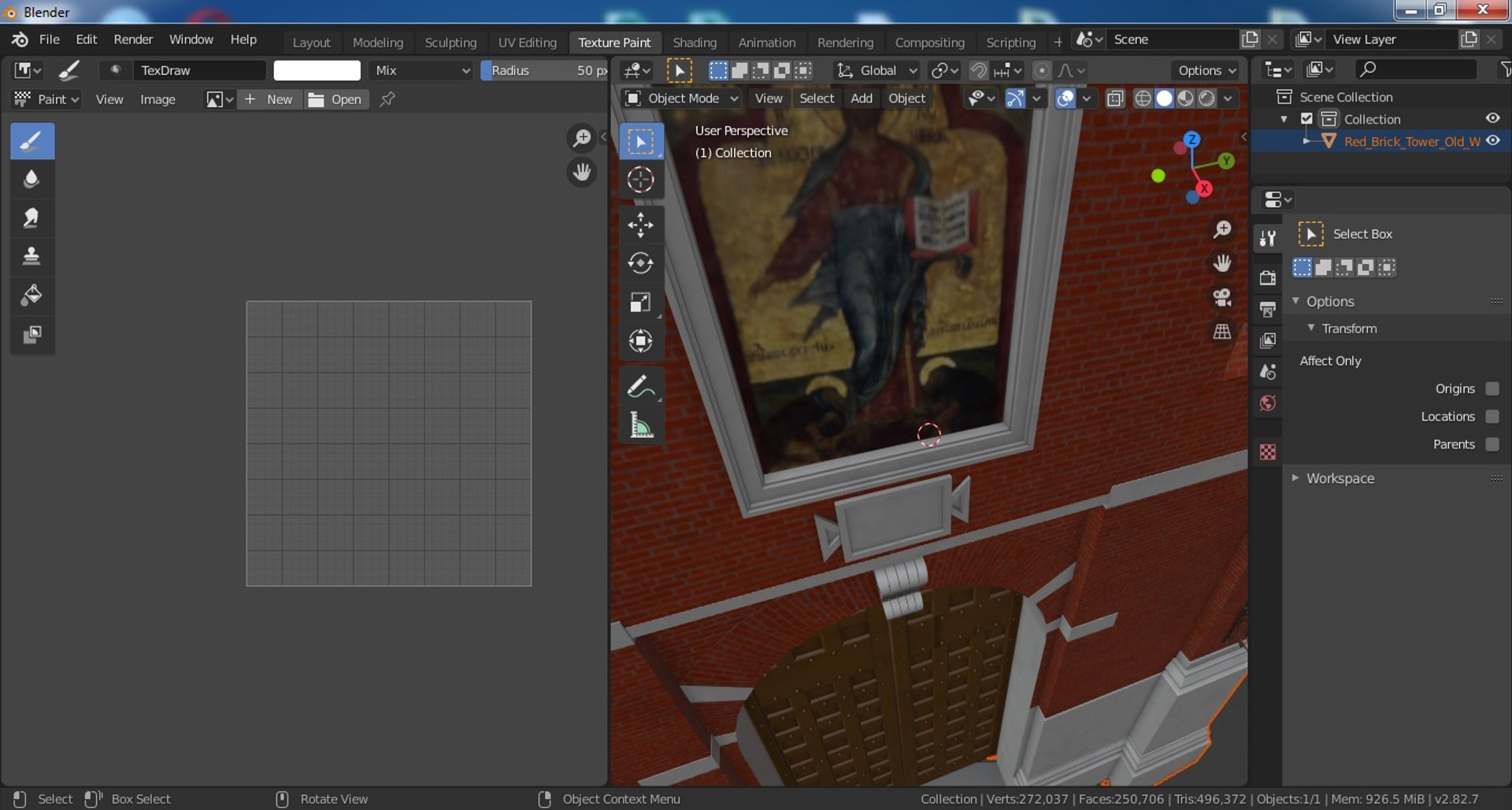This screenshot has height=810, width=1512.
Task: Activate the Transform tool
Action: (640, 340)
